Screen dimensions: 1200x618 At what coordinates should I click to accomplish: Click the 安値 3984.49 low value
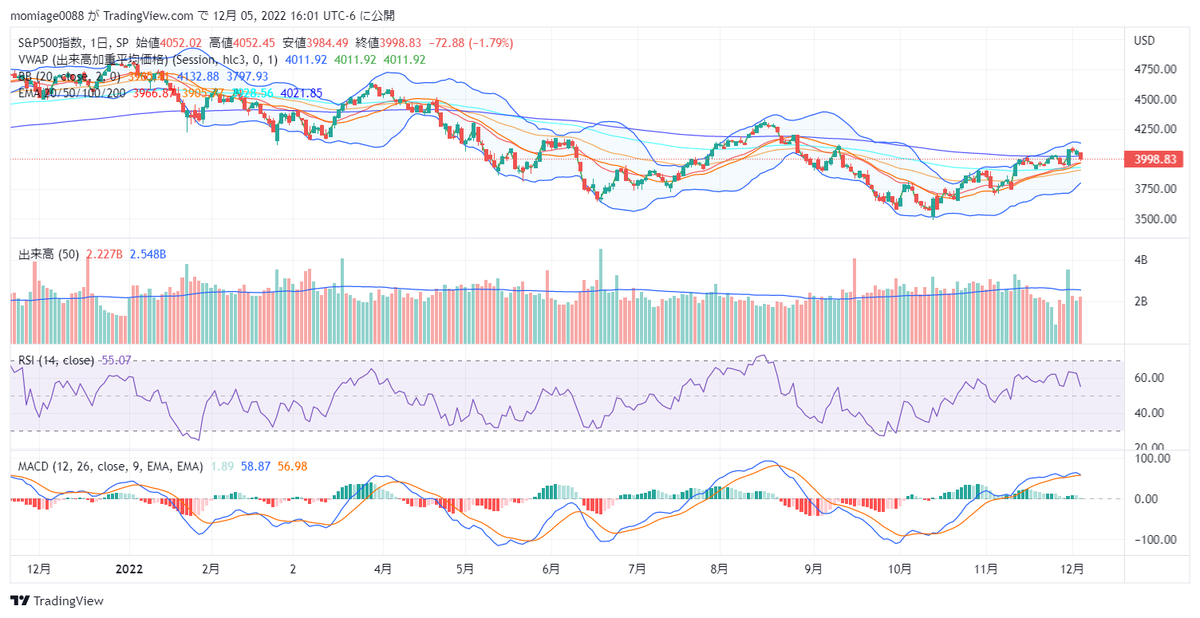click(x=317, y=43)
